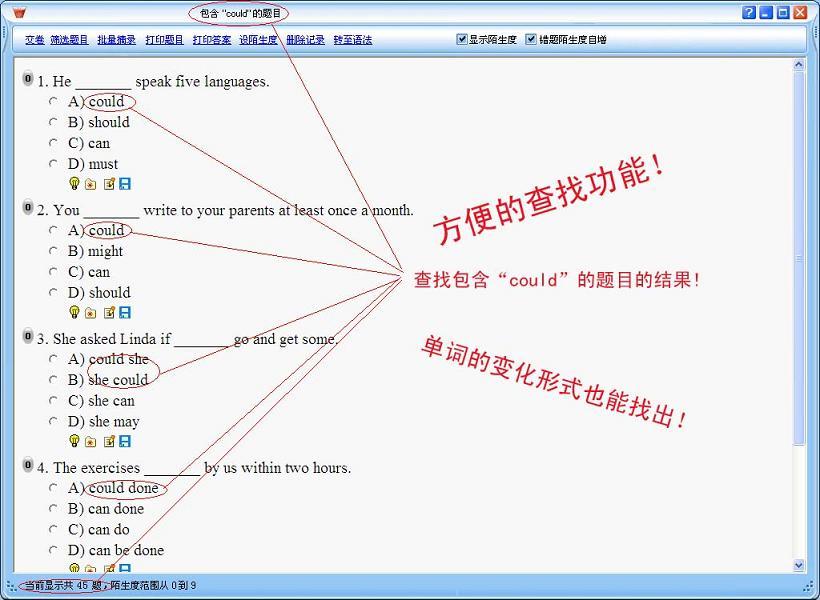Click the blue save disk icon under question 1
This screenshot has width=820, height=600.
coord(126,184)
